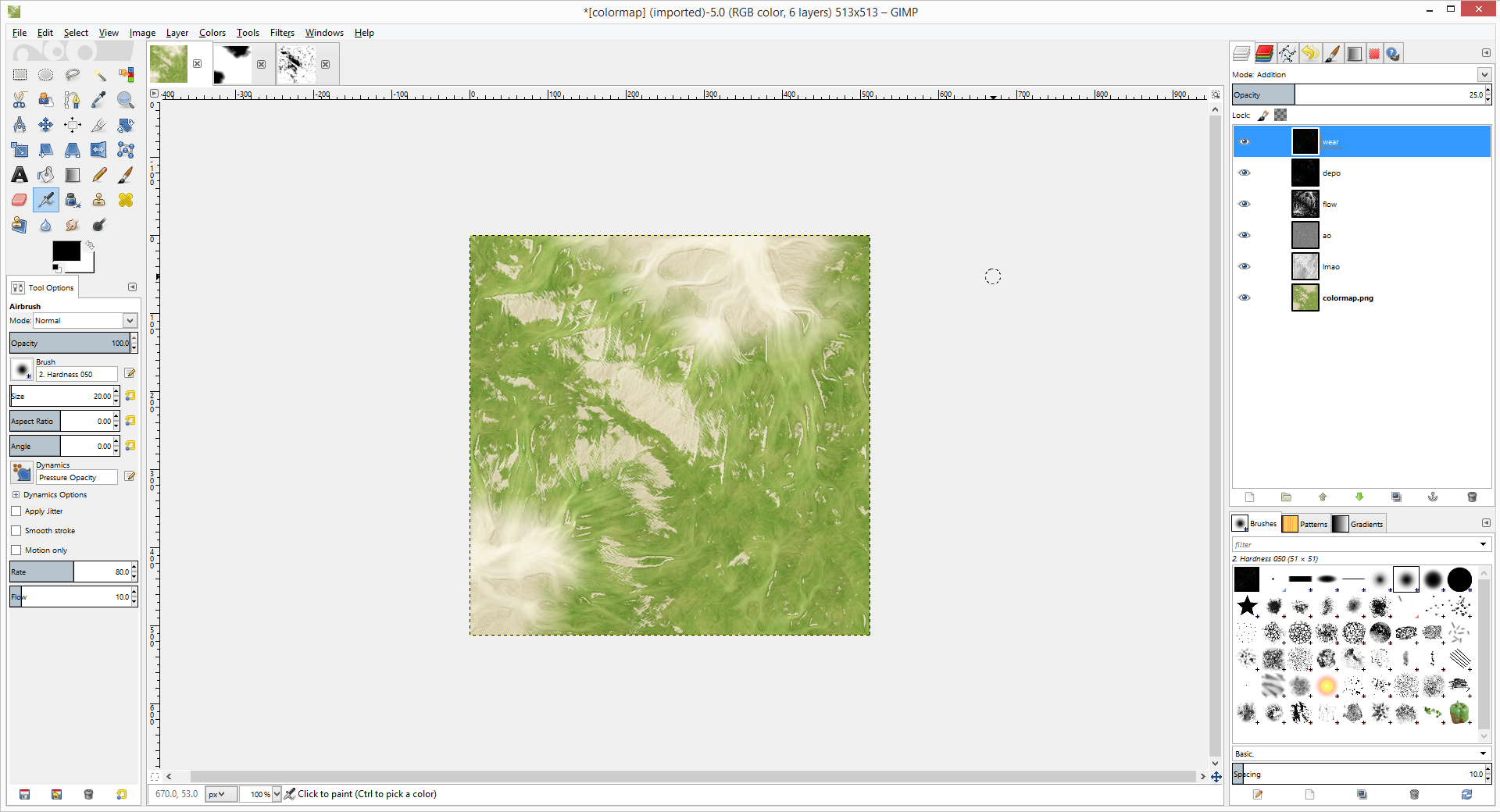The width and height of the screenshot is (1500, 812).
Task: Open the Filters menu
Action: [282, 33]
